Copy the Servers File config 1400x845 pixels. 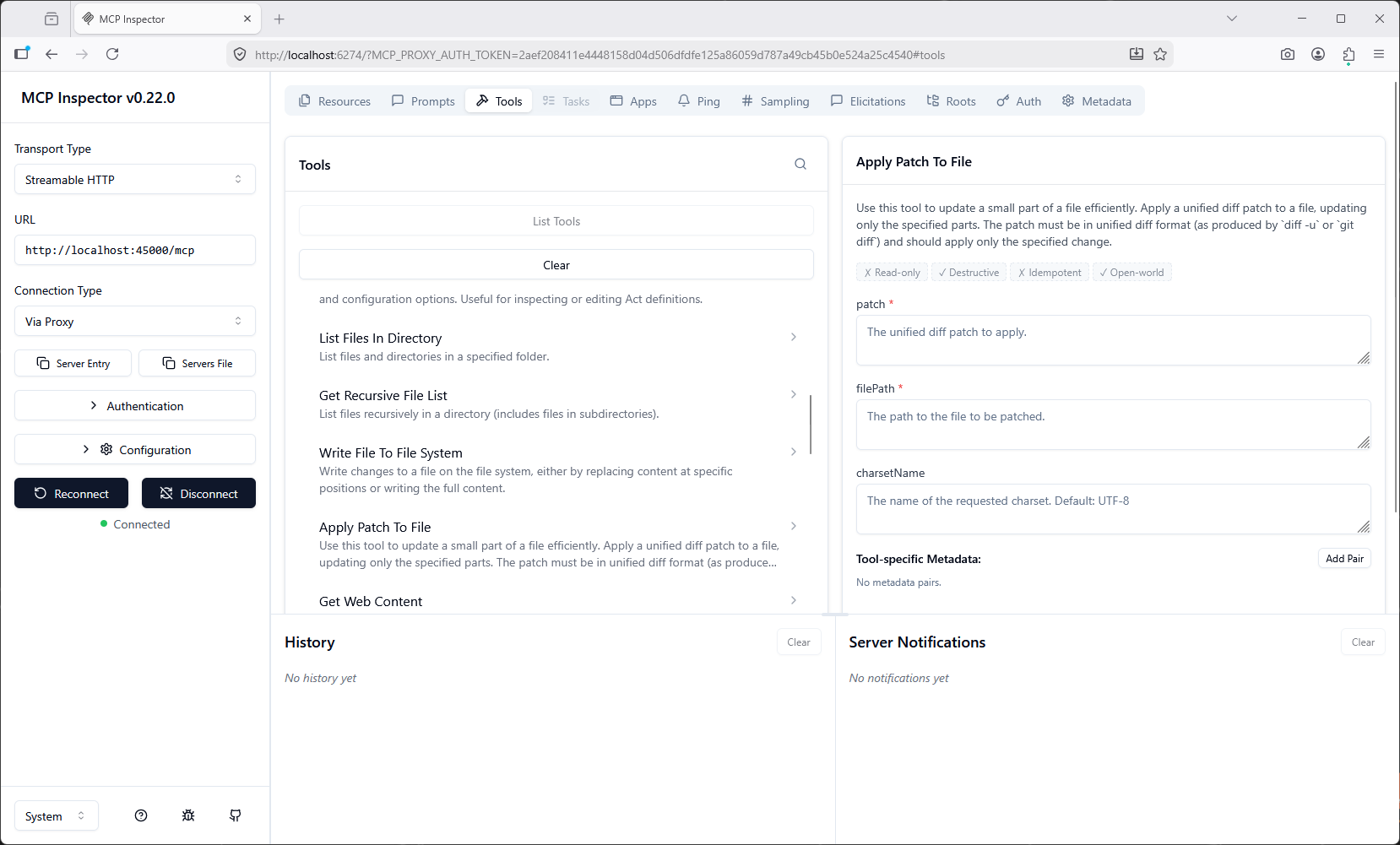click(x=197, y=363)
